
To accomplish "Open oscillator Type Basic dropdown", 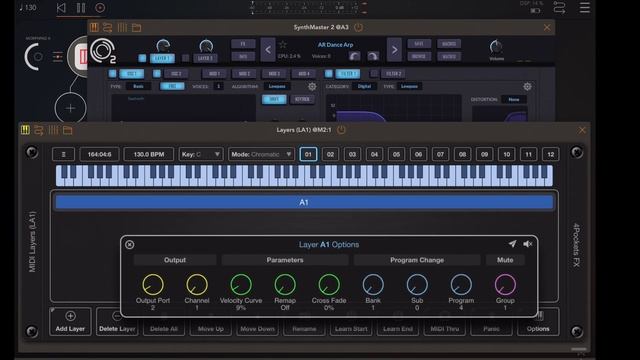I will [138, 86].
